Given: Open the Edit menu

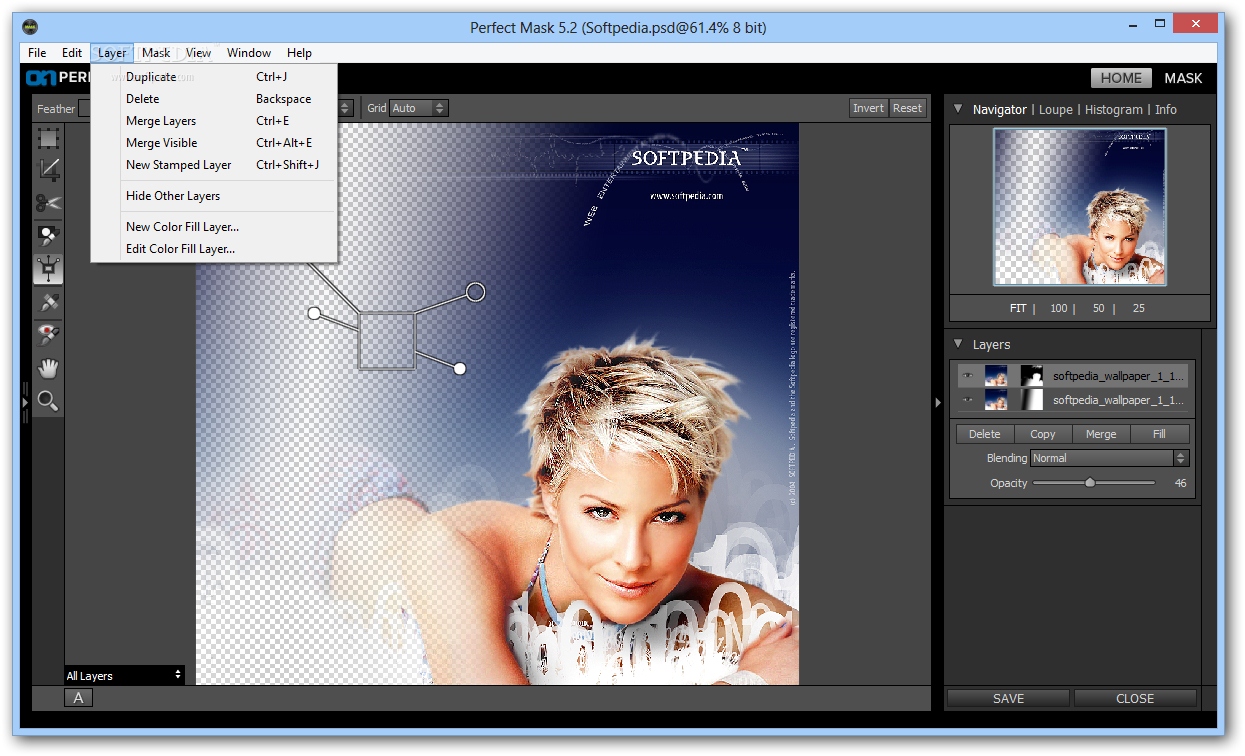Looking at the screenshot, I should pos(72,53).
